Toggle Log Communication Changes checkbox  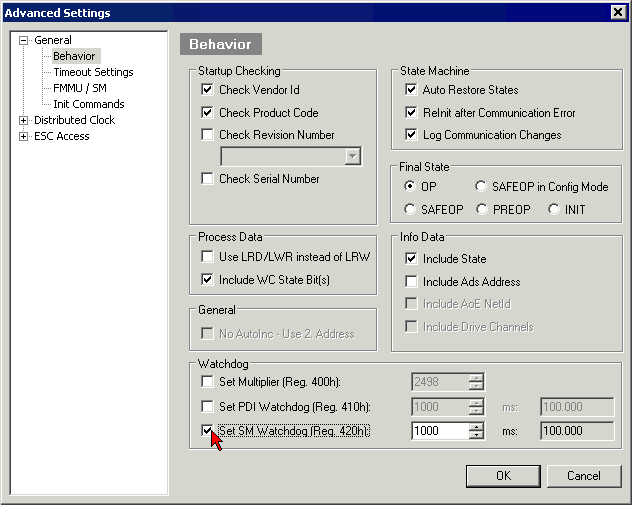pos(411,135)
